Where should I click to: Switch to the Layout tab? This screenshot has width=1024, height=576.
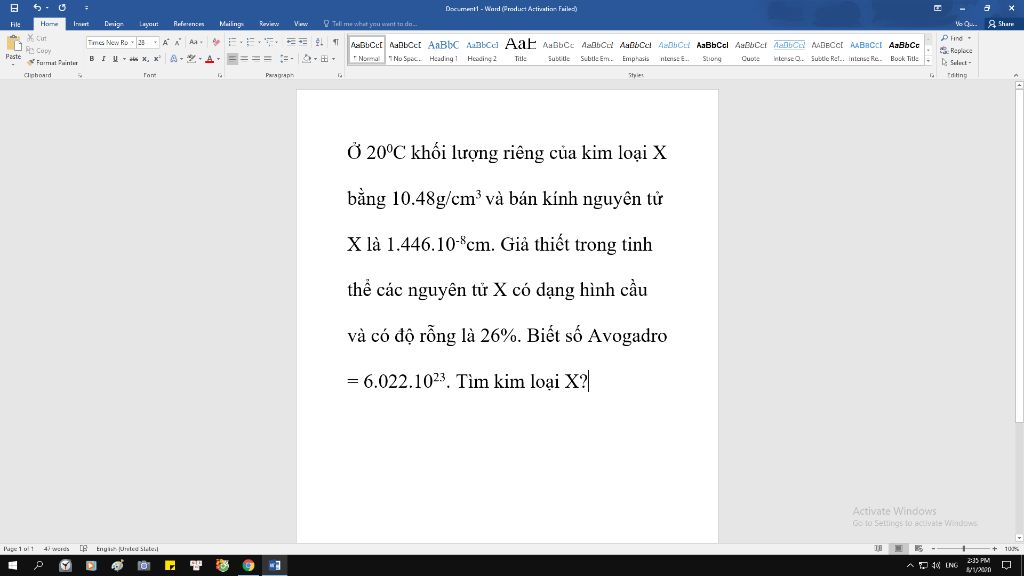pyautogui.click(x=148, y=24)
